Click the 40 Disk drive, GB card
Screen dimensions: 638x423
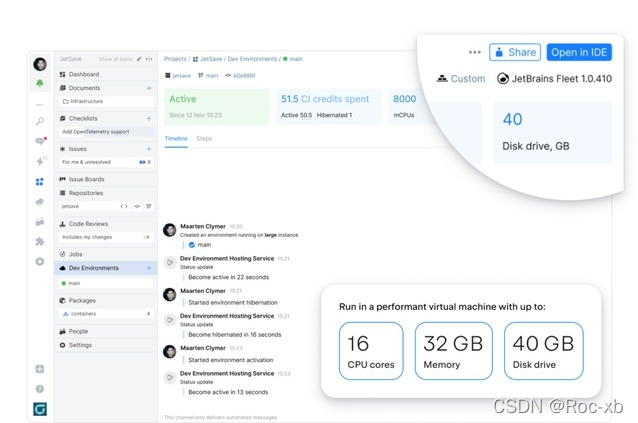coord(553,133)
